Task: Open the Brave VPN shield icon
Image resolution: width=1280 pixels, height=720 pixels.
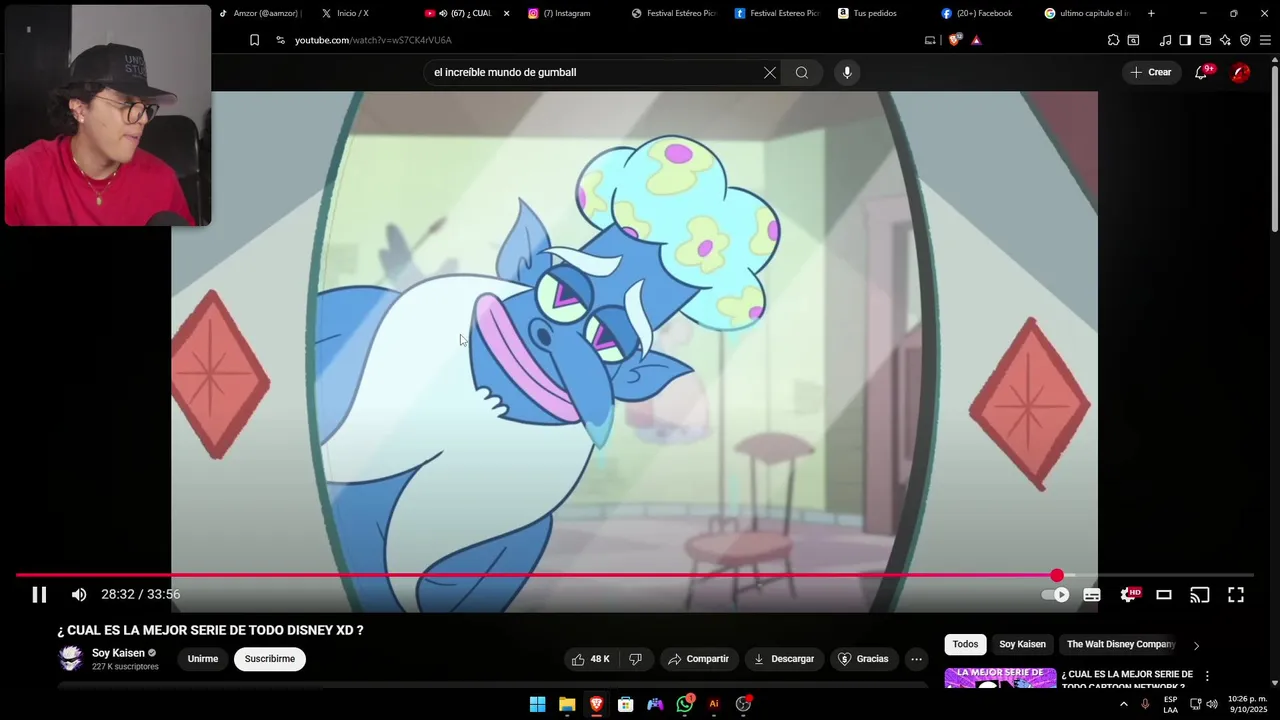Action: 1245,40
